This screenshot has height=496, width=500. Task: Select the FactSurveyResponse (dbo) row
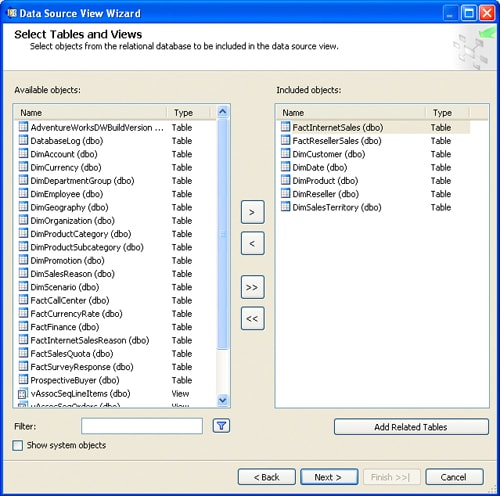(x=114, y=367)
